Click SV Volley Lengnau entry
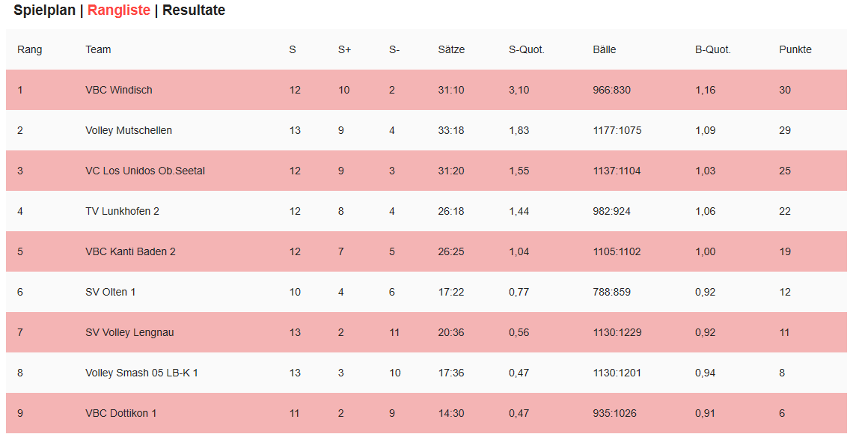Viewport: 852px width, 439px height. [x=130, y=333]
